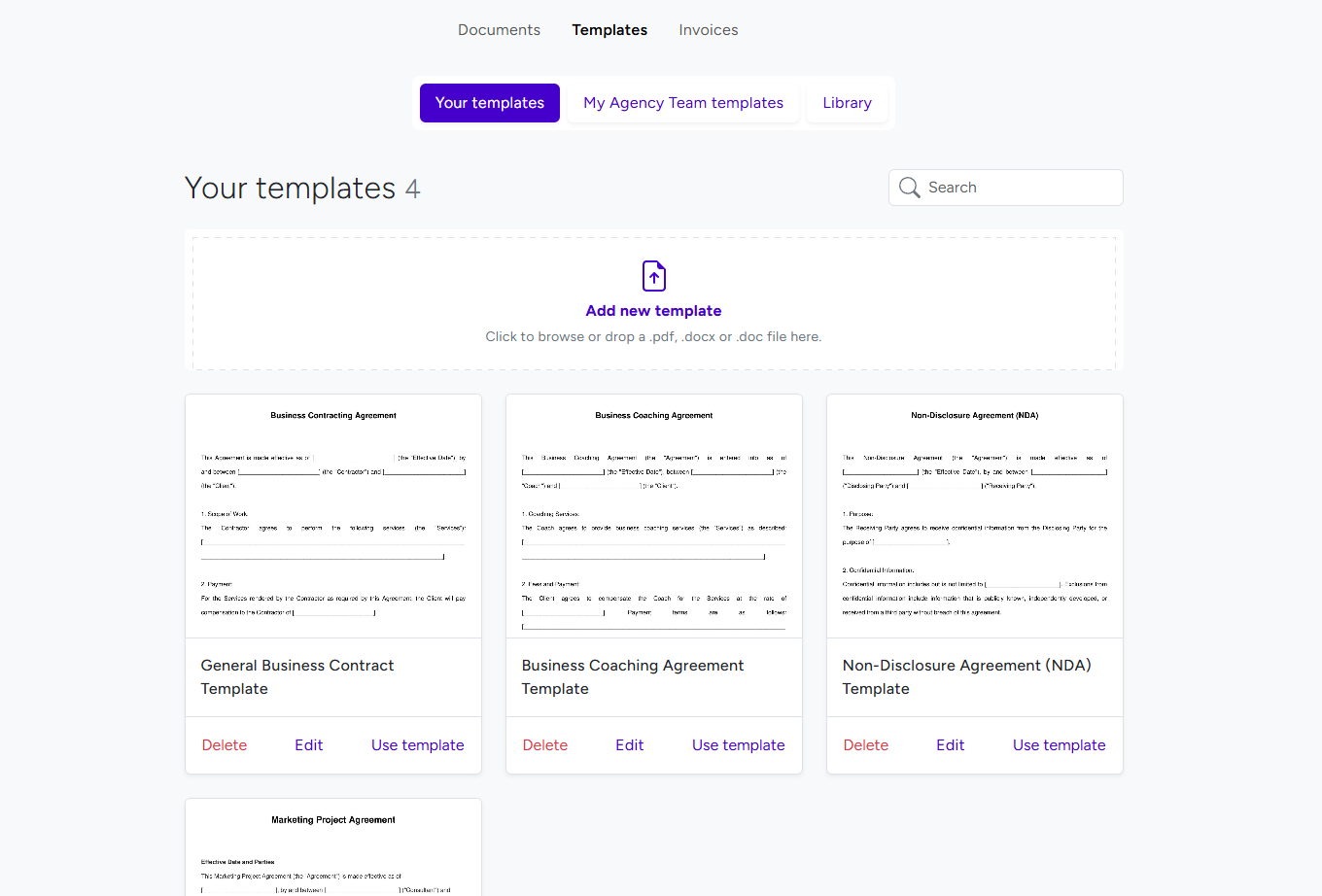Delete the Business Coaching Agreement Template
The width and height of the screenshot is (1322, 896).
545,744
